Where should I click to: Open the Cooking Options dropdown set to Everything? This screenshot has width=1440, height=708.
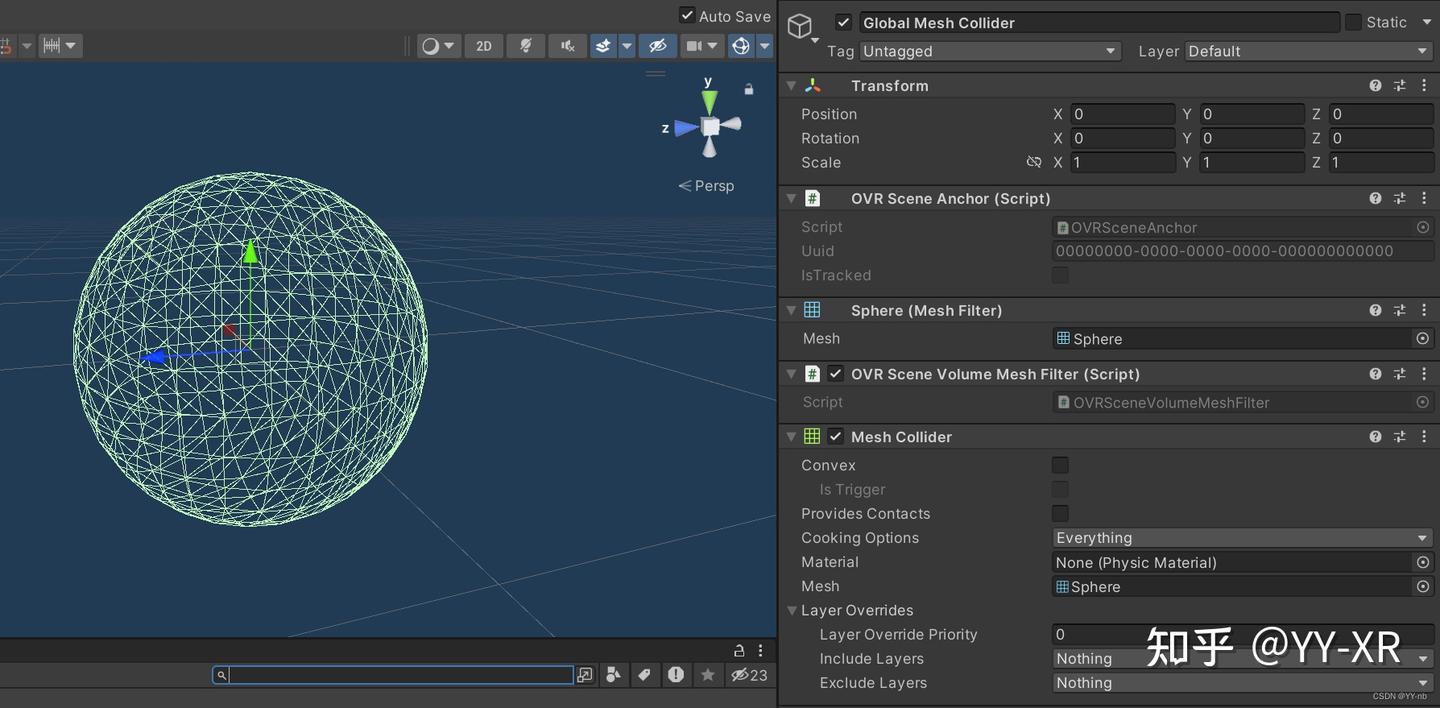tap(1242, 537)
